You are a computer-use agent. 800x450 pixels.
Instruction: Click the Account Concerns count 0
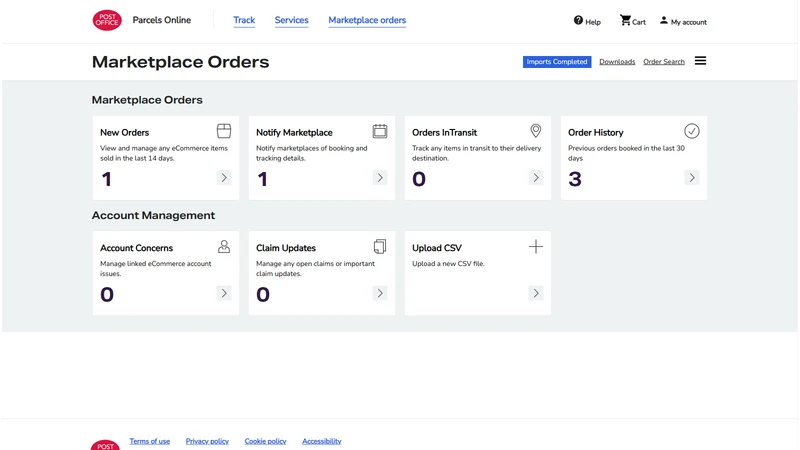107,294
